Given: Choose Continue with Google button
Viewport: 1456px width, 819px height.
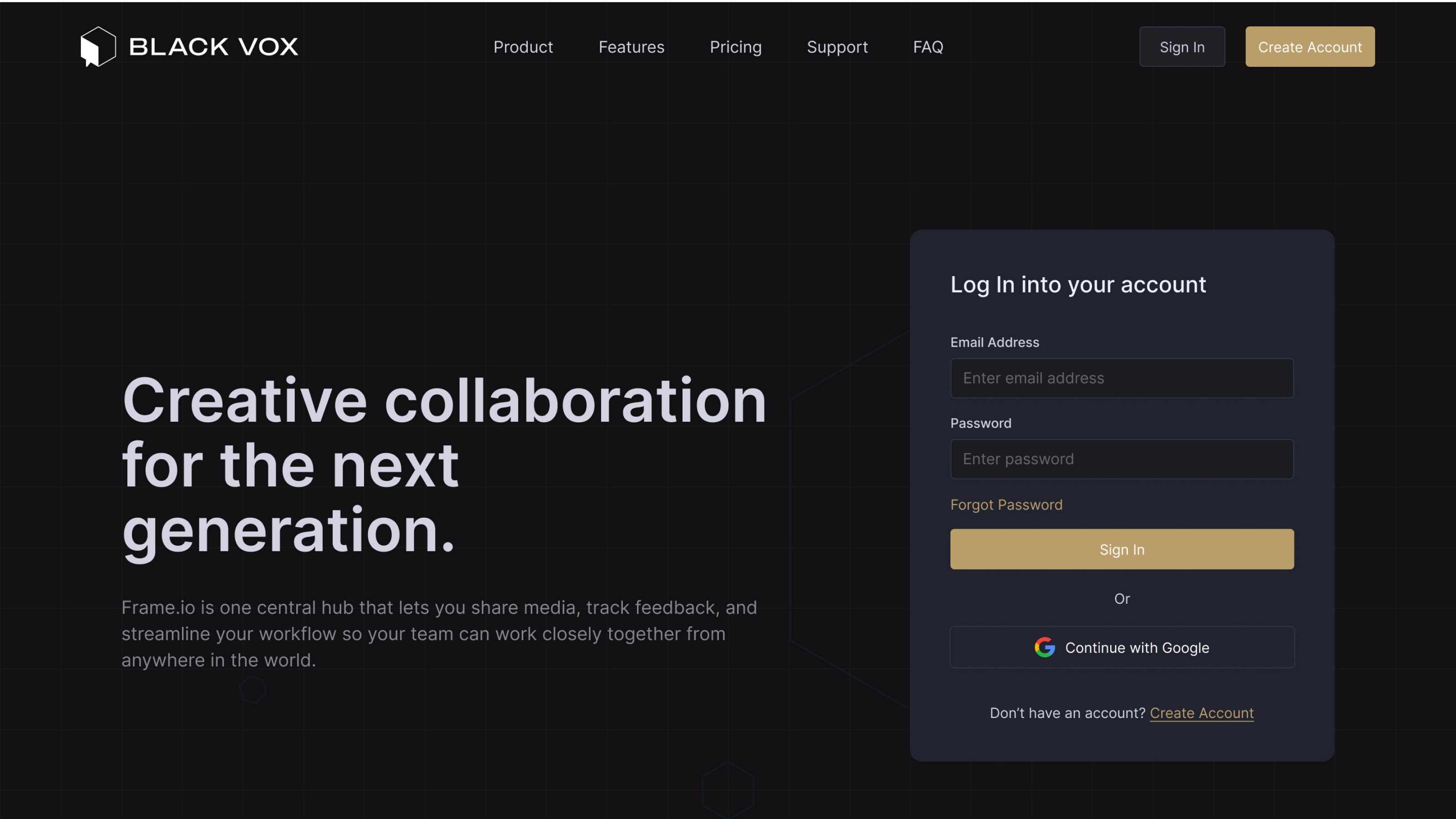Looking at the screenshot, I should tap(1122, 647).
